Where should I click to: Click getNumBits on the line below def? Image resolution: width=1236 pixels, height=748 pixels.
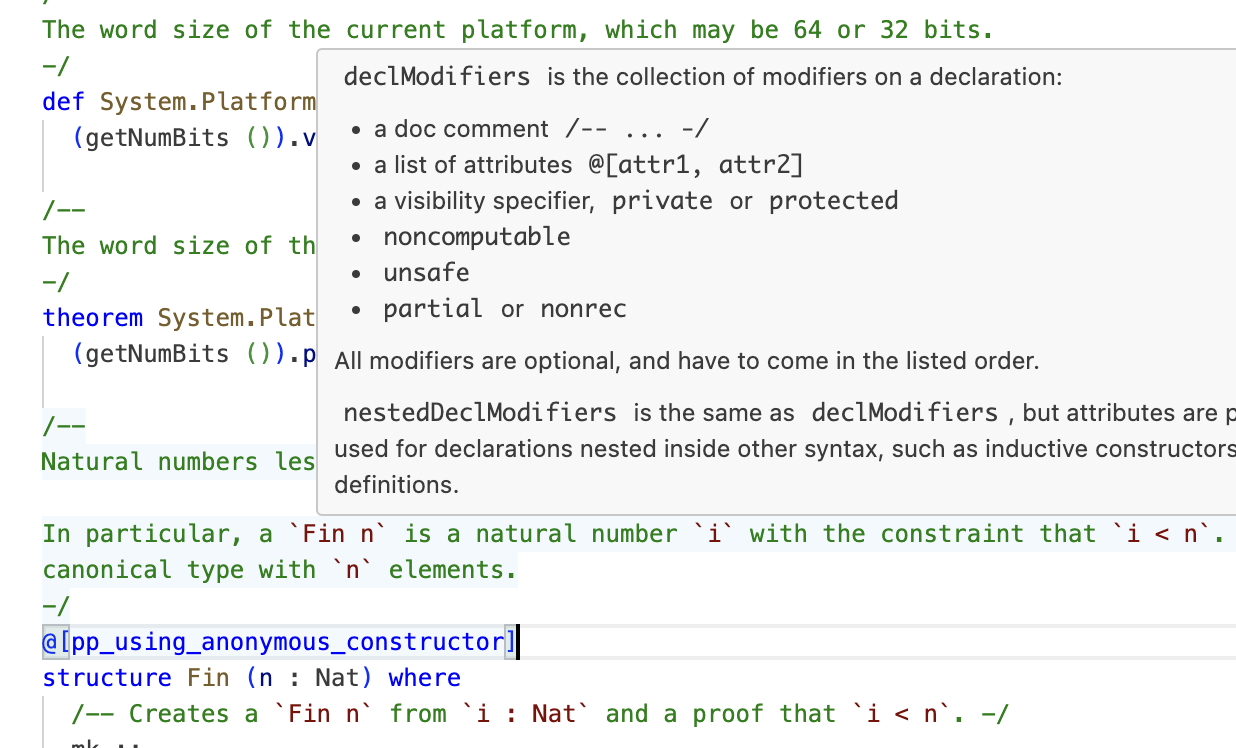click(157, 138)
